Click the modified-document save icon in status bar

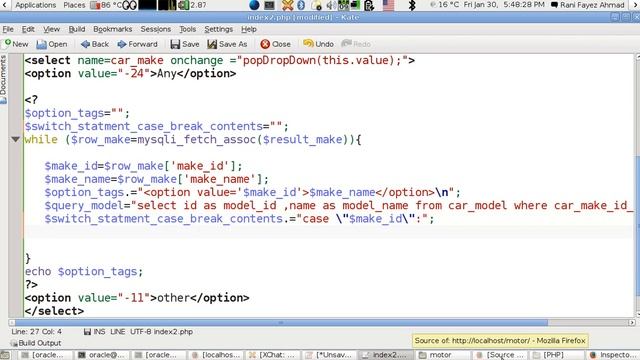(87, 331)
